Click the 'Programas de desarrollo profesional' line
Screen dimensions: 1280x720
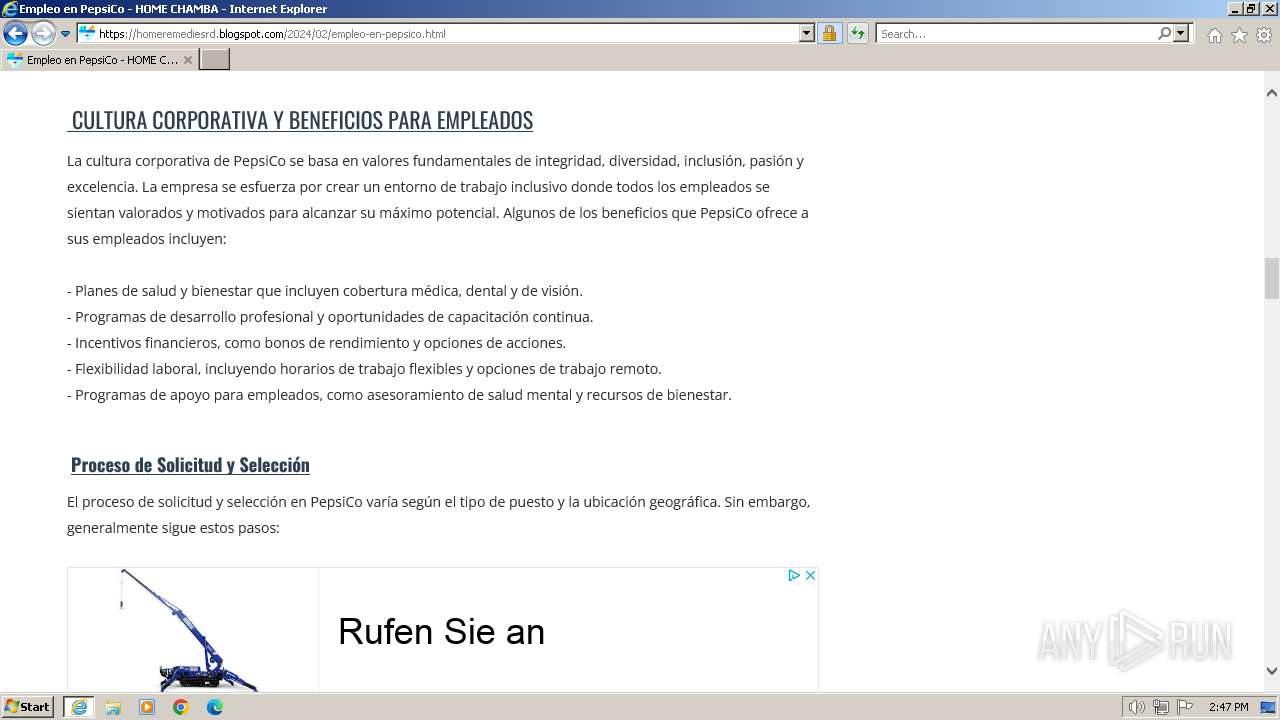click(x=330, y=317)
